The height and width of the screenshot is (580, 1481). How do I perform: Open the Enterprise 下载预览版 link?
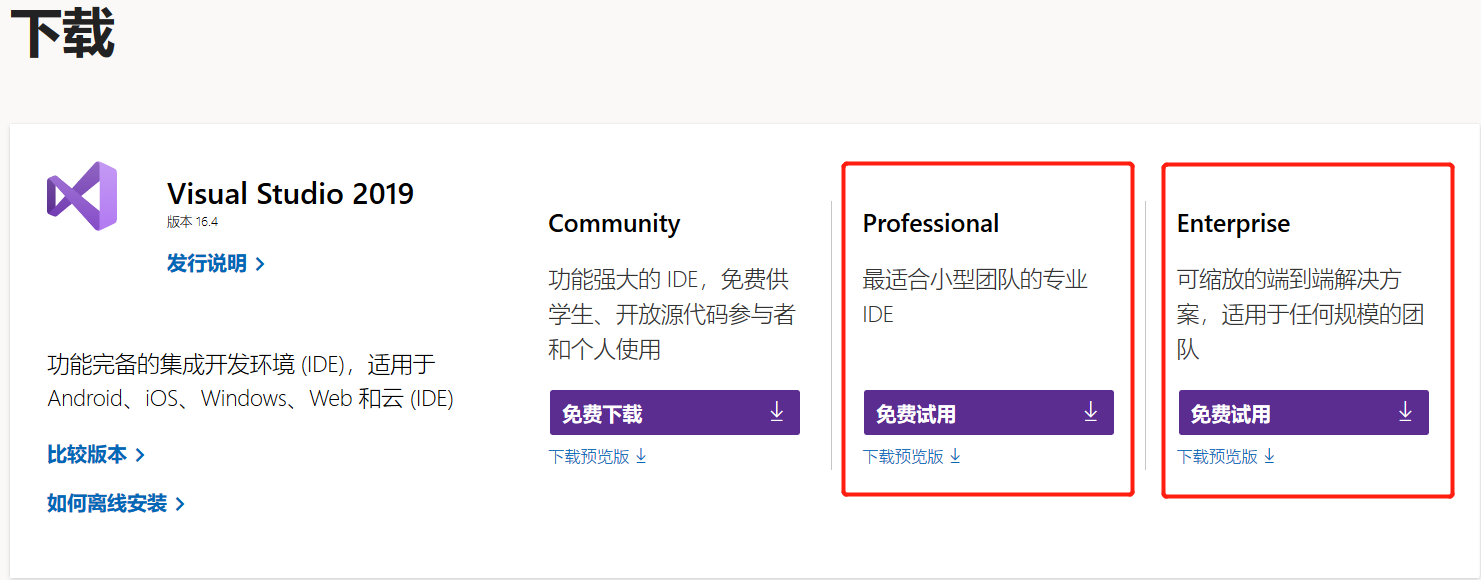point(1227,457)
